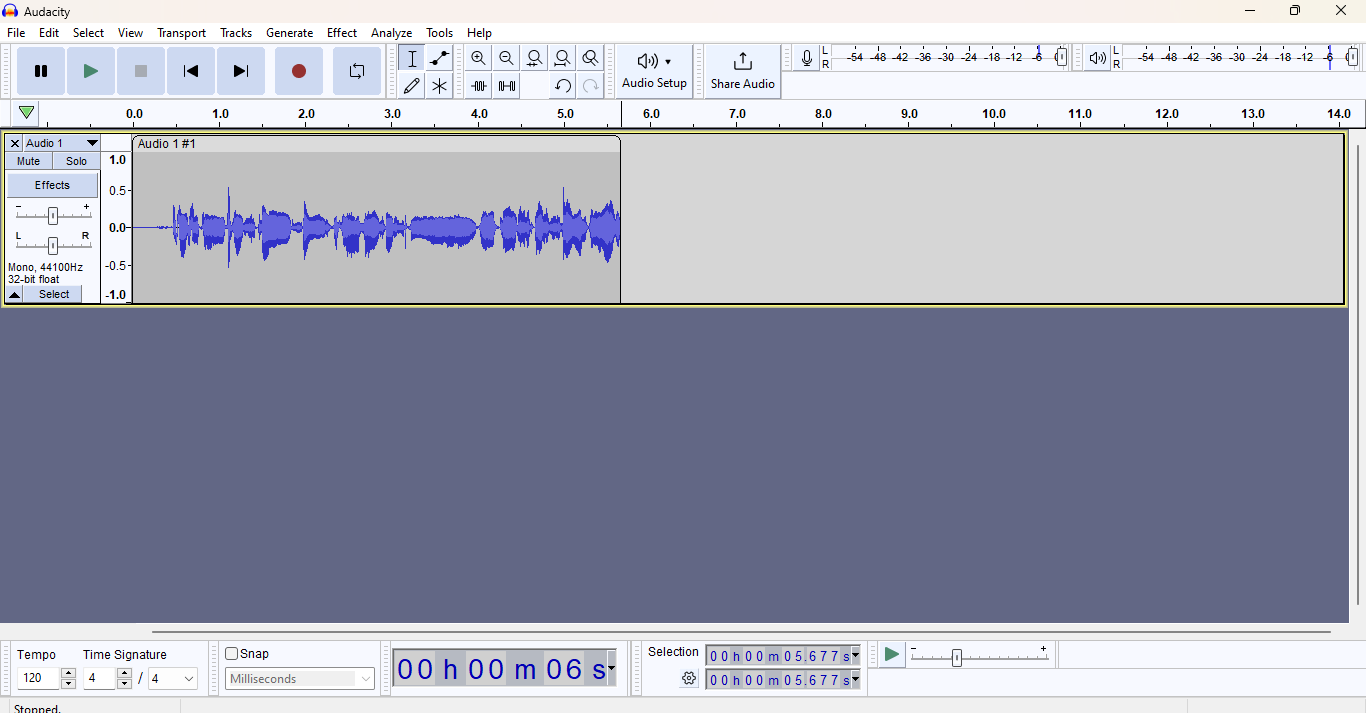Mute the Audio 1 track
1366x713 pixels.
pos(27,161)
